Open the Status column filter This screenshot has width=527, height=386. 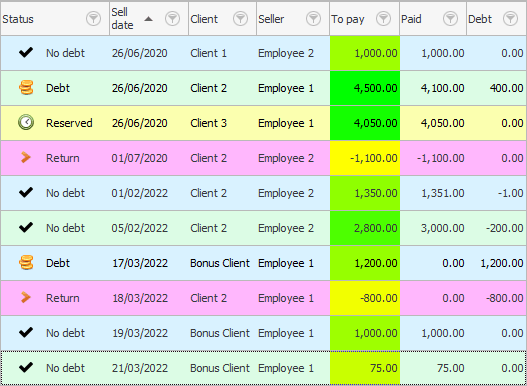pyautogui.click(x=93, y=19)
